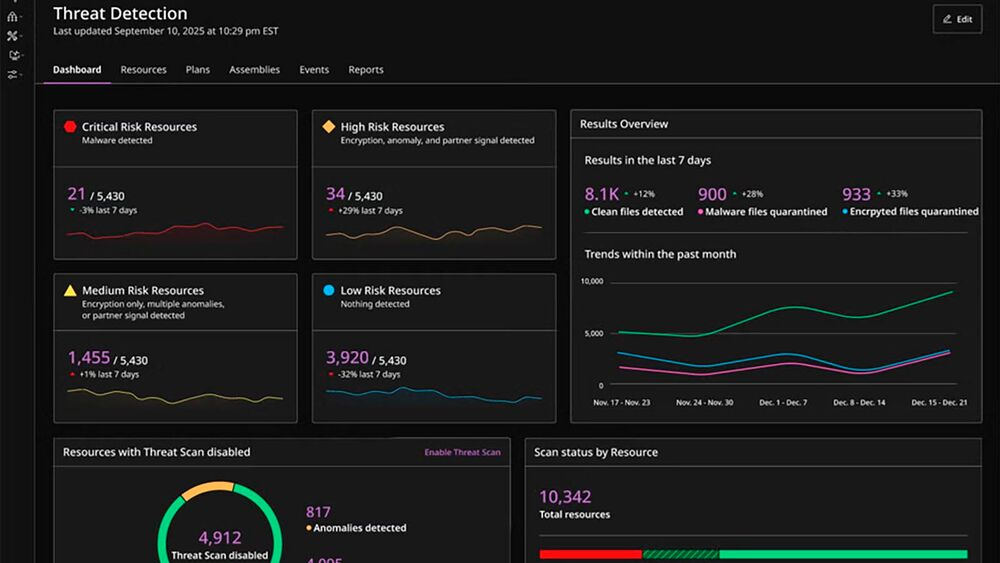Click the 34 high risk resources count
This screenshot has height=563, width=1000.
335,193
